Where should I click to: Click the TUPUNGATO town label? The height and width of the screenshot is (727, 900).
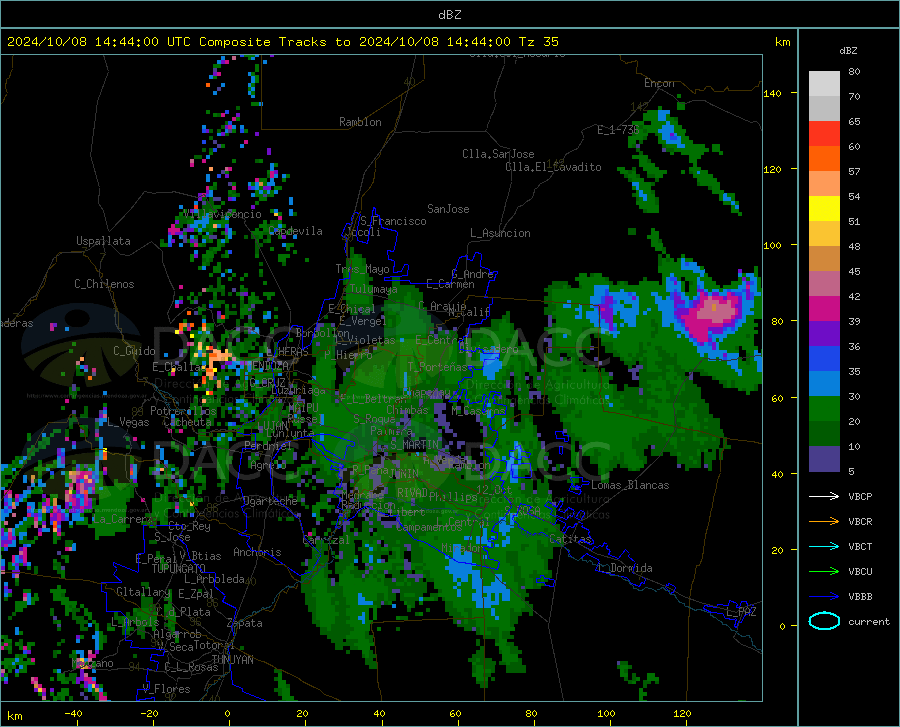tap(179, 569)
